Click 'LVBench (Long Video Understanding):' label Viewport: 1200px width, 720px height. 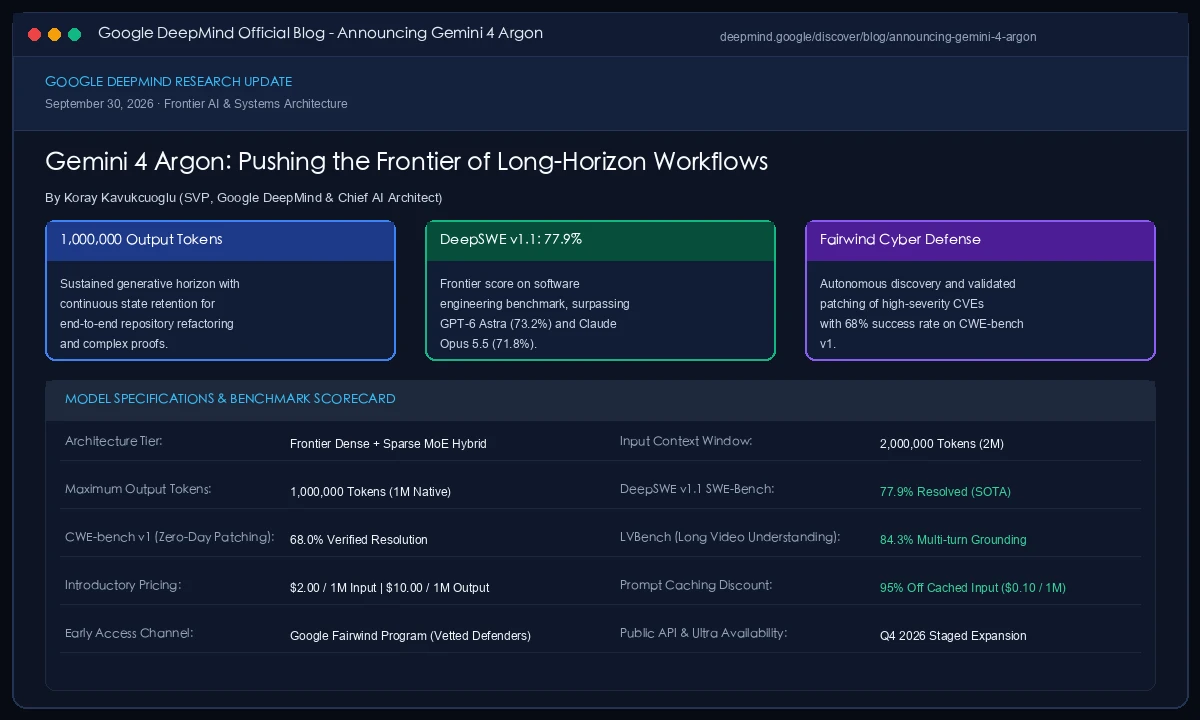coord(730,537)
